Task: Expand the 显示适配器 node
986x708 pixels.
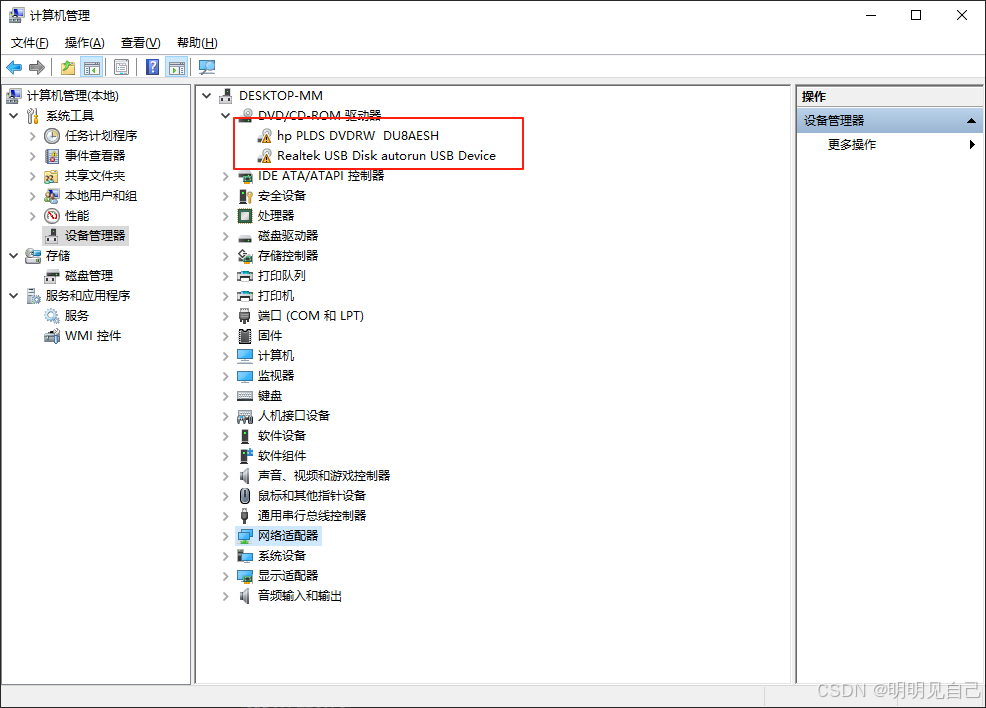Action: 226,576
